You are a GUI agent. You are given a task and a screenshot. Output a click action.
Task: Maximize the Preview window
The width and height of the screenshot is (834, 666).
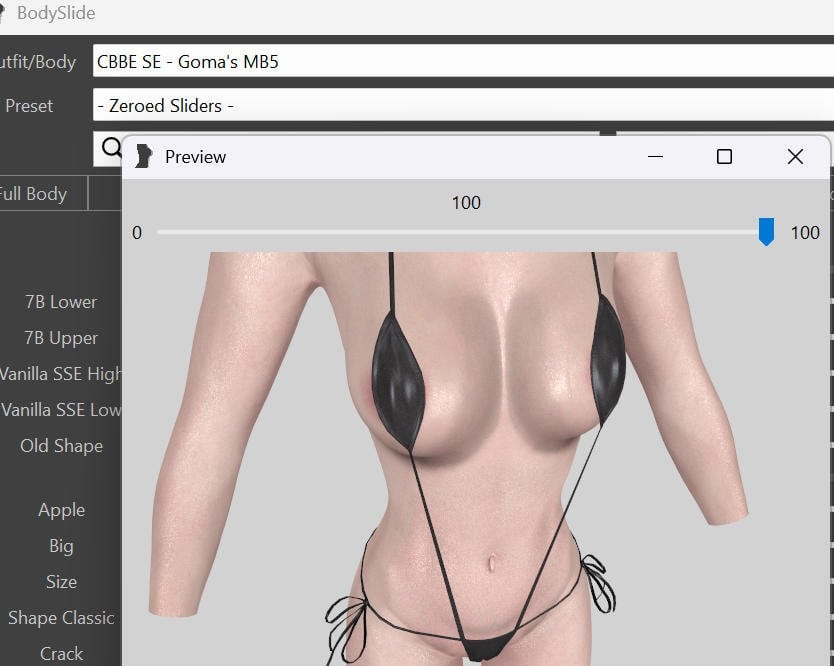[724, 156]
